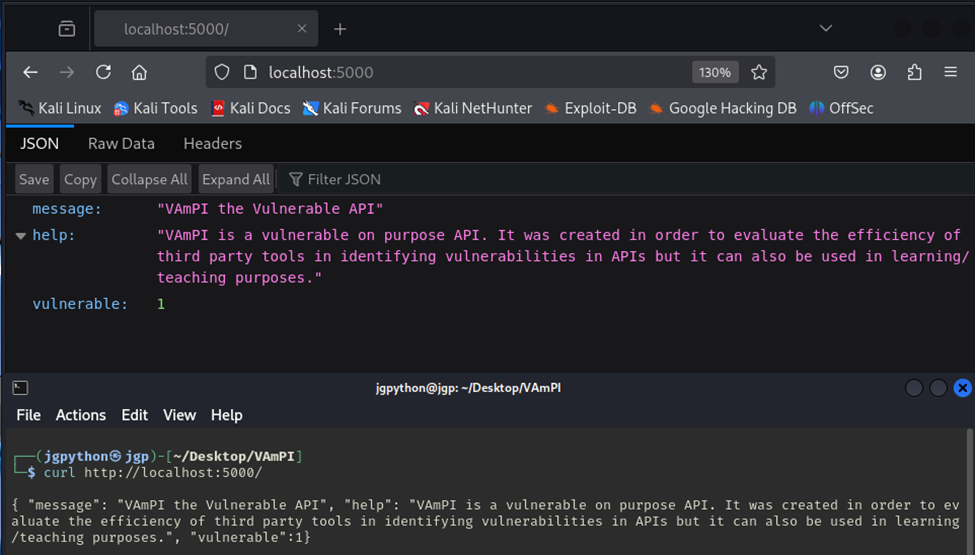The height and width of the screenshot is (555, 975).
Task: Open the Pocket save icon
Action: [841, 72]
